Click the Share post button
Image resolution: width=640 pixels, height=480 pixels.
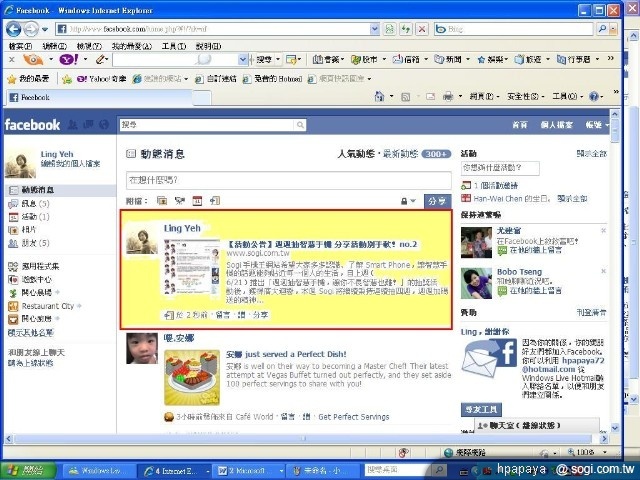(x=438, y=201)
